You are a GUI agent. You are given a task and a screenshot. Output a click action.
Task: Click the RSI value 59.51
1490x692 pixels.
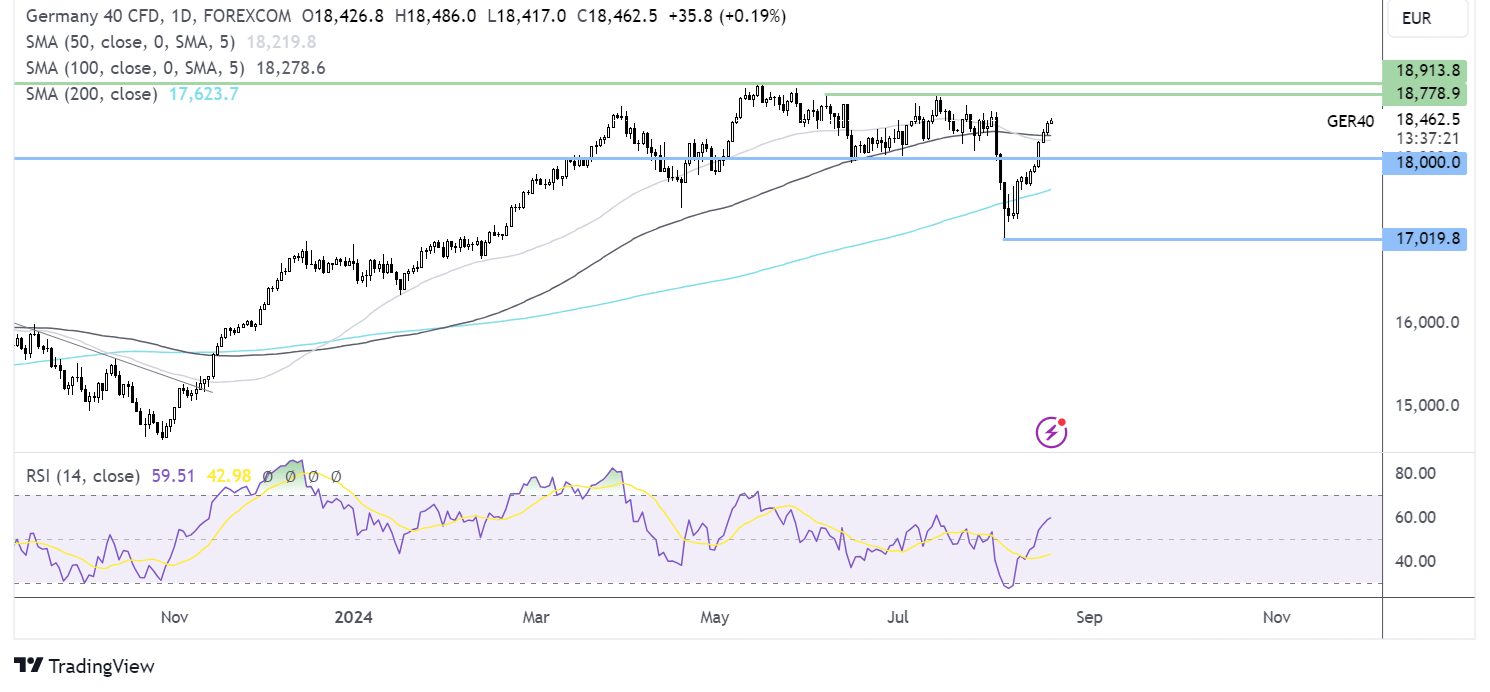click(173, 476)
